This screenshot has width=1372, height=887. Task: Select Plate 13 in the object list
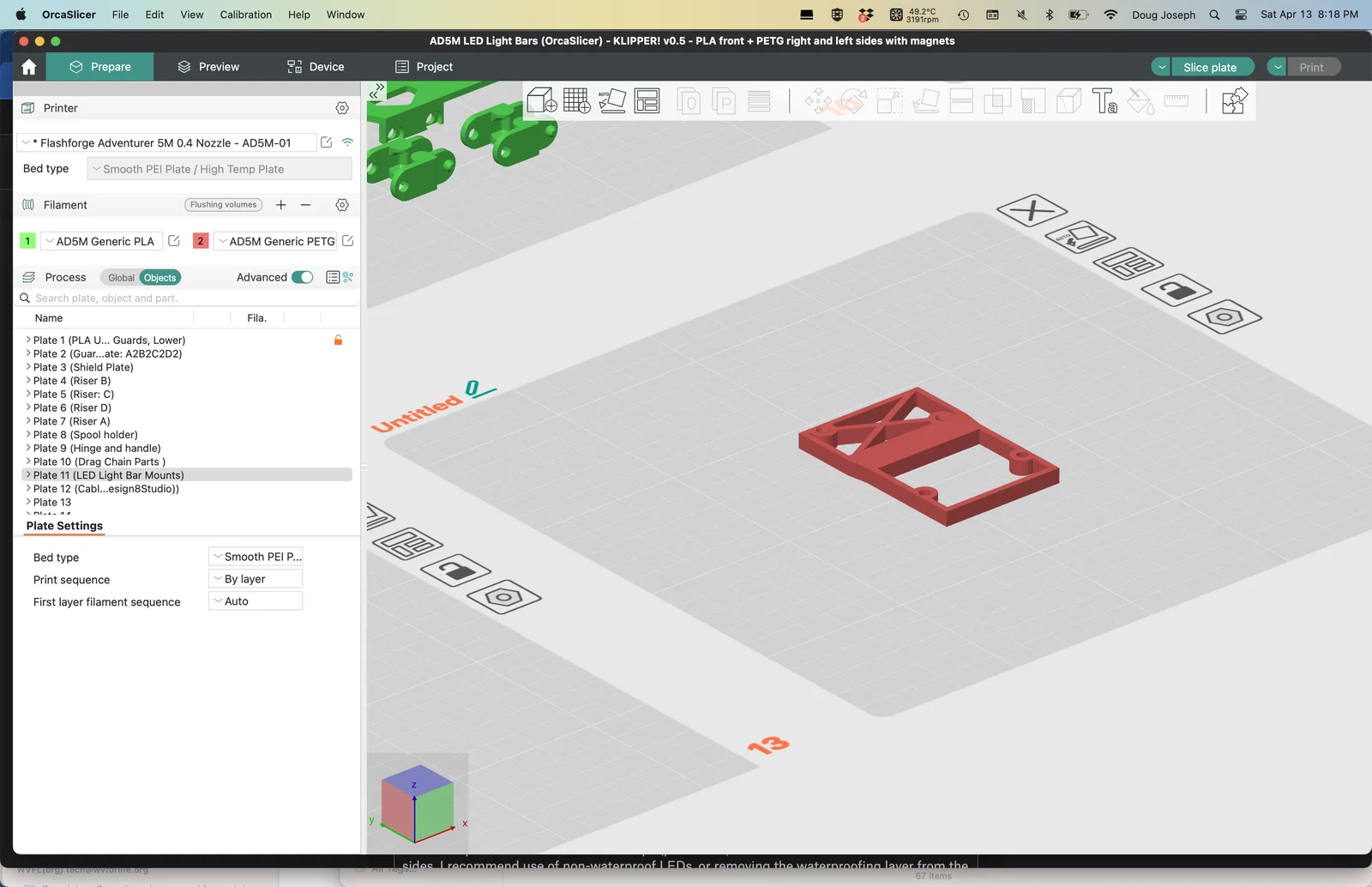coord(188,503)
